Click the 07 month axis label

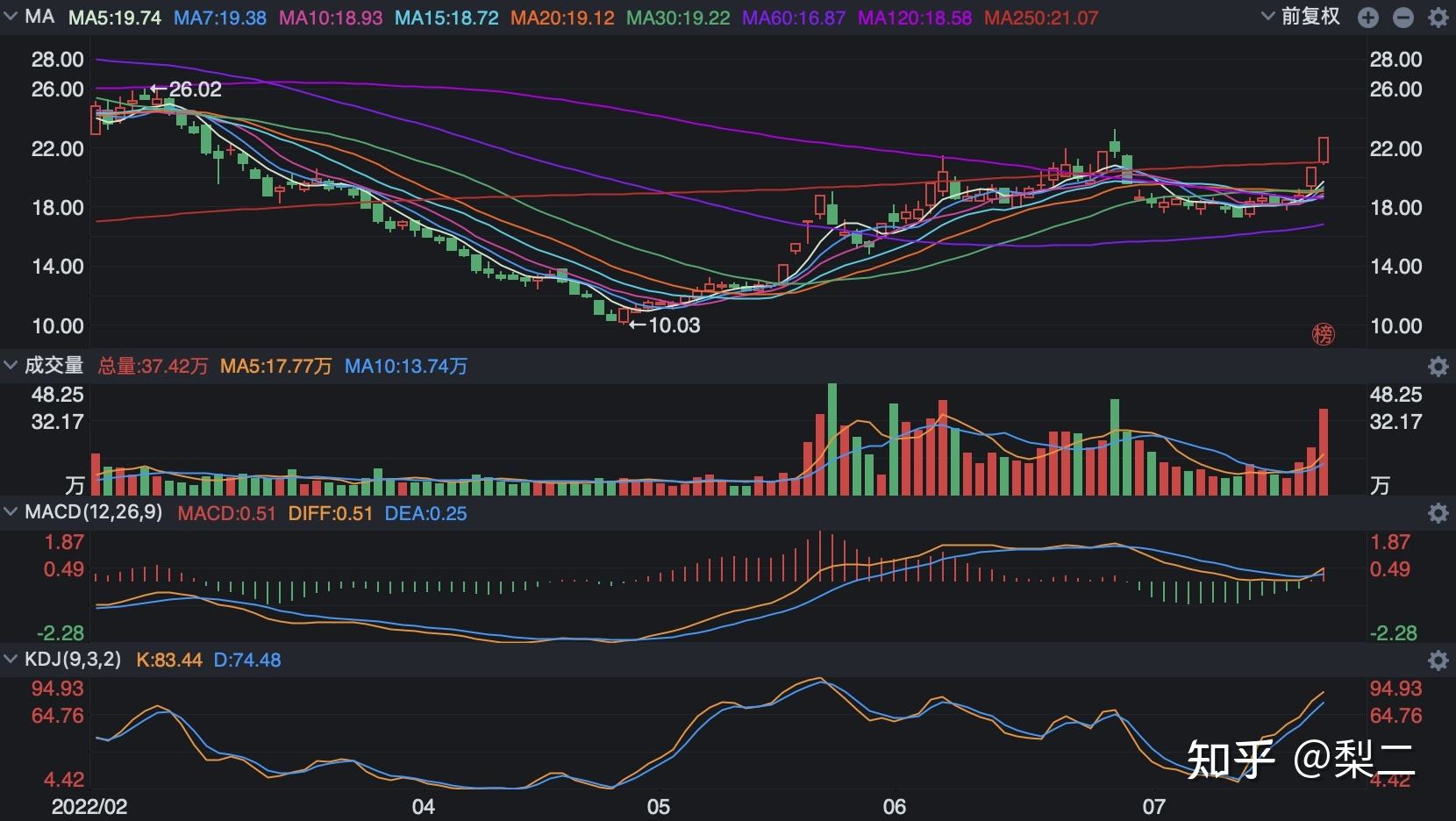(x=1154, y=806)
